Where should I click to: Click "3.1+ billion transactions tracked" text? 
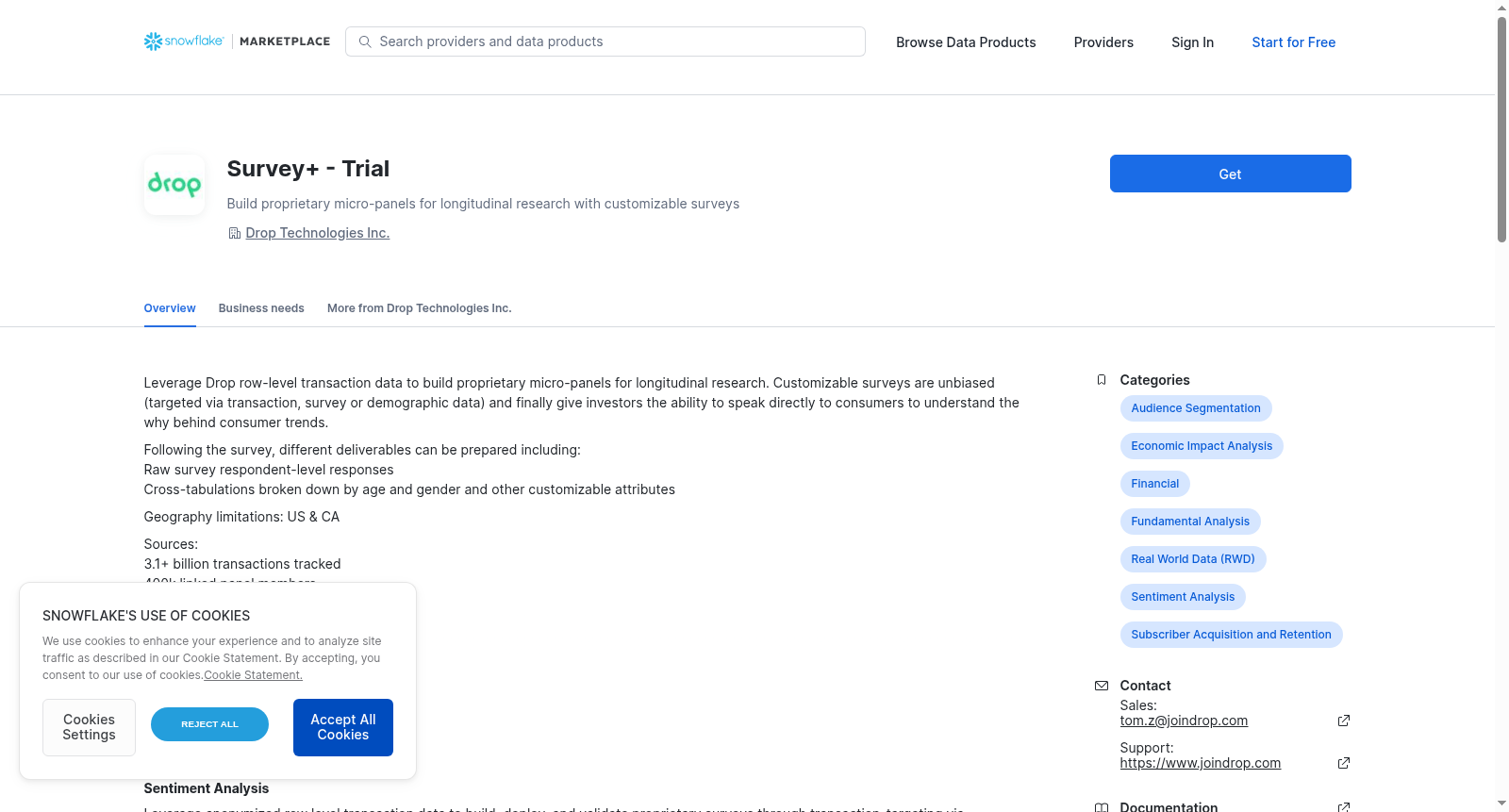[242, 564]
